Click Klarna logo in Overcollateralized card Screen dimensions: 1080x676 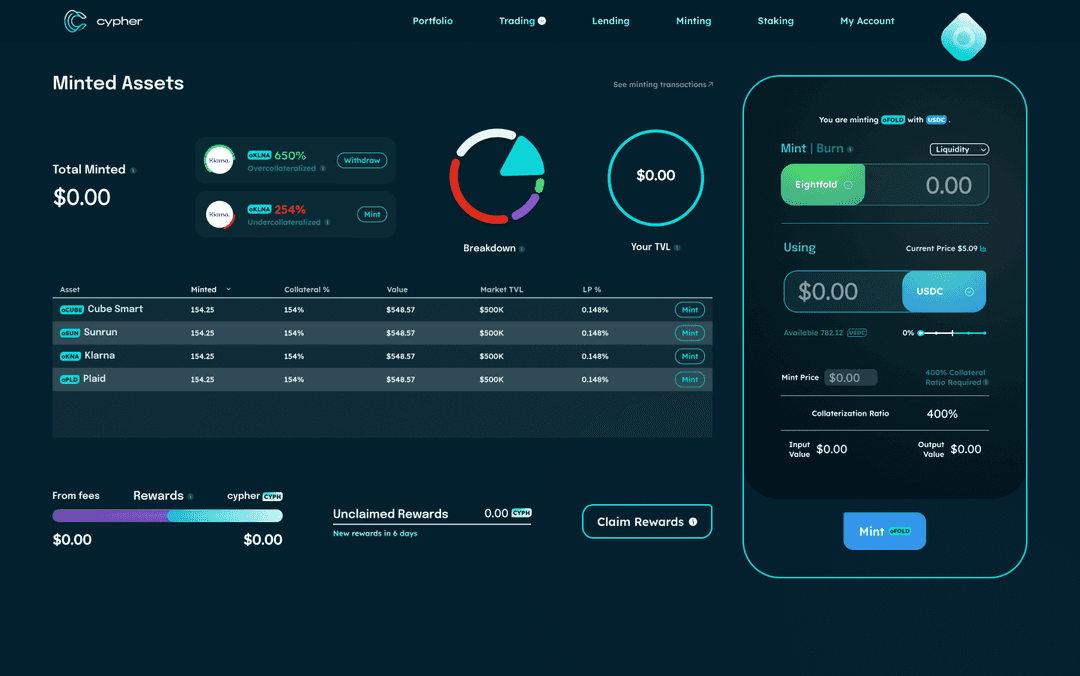click(x=219, y=160)
